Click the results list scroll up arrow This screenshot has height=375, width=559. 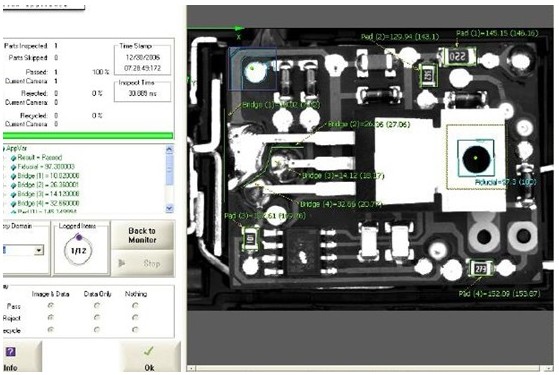pyautogui.click(x=169, y=149)
